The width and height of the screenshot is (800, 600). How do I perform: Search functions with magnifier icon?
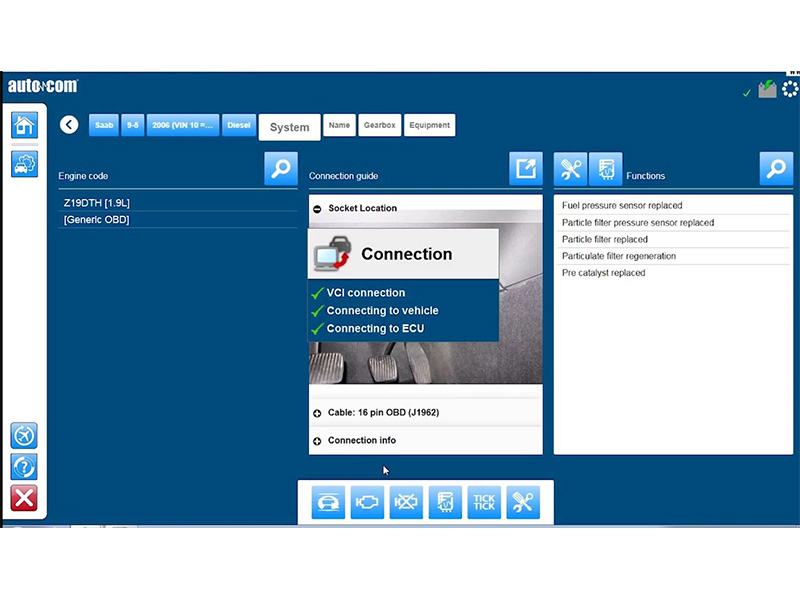click(x=776, y=168)
